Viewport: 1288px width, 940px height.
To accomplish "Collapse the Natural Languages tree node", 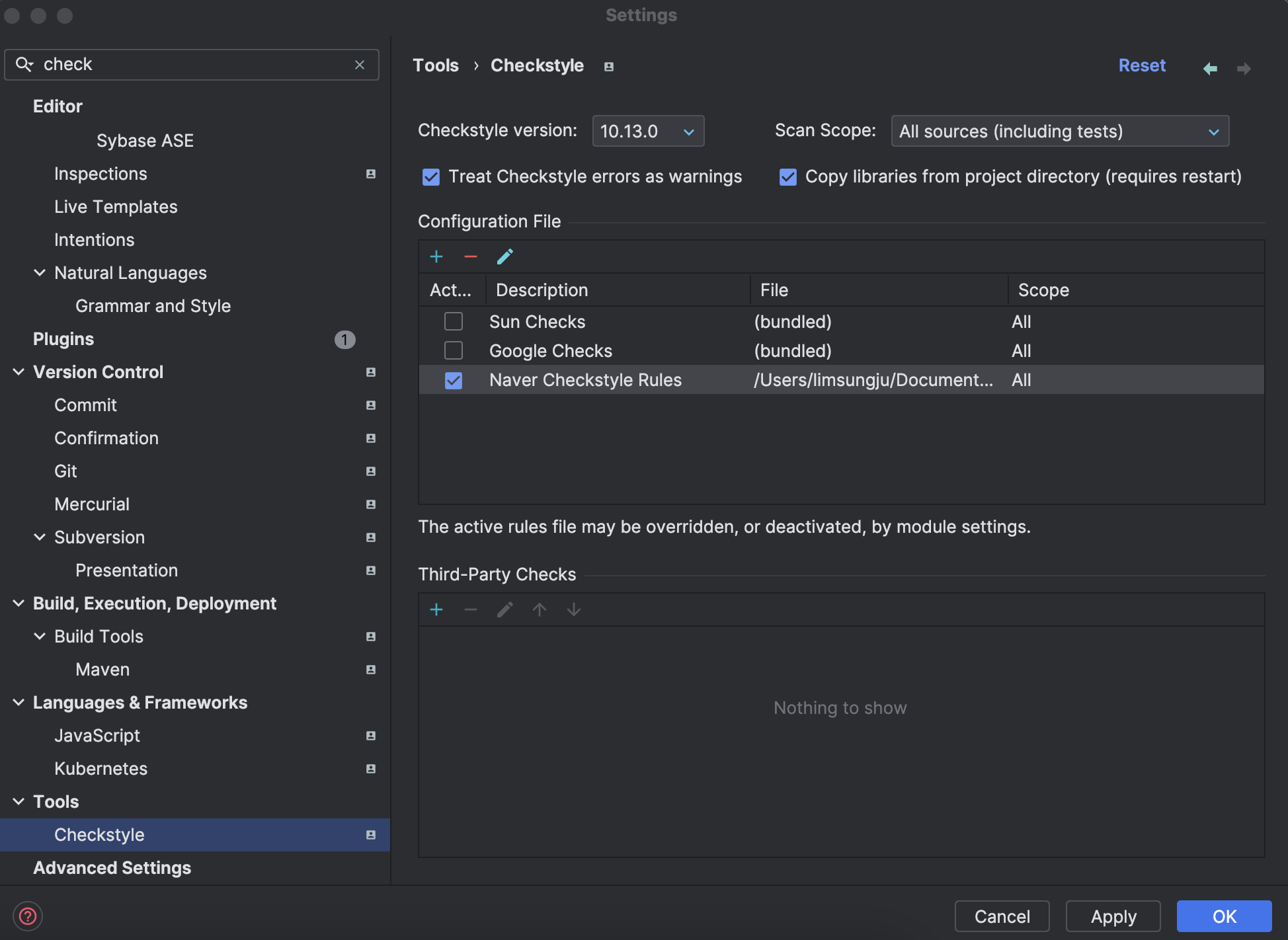I will 40,272.
